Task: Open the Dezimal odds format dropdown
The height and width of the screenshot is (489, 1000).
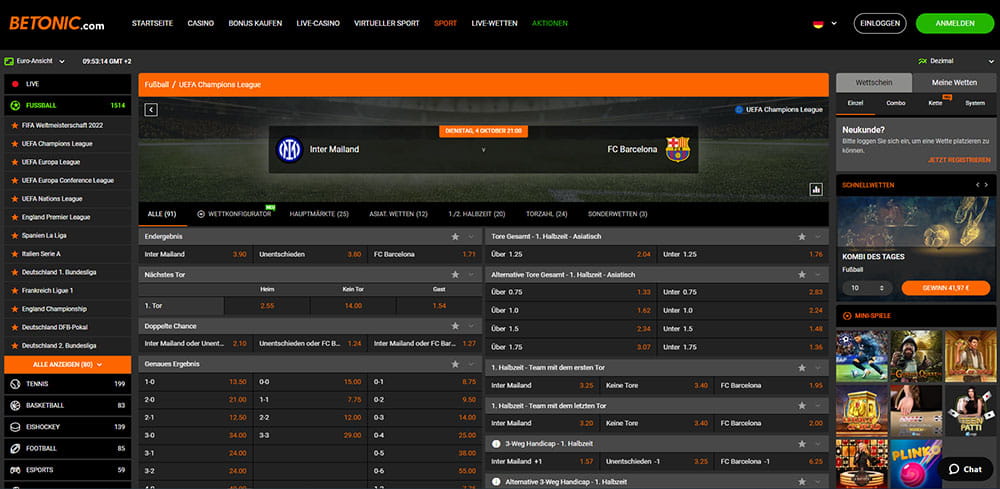Action: 991,62
